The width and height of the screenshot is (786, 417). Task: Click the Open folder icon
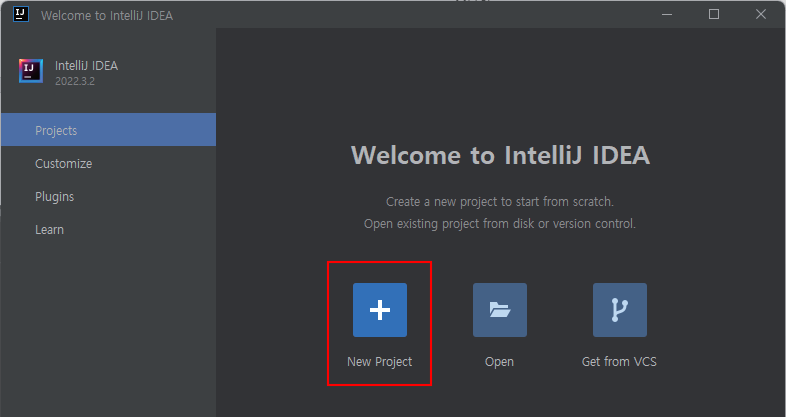click(x=500, y=310)
